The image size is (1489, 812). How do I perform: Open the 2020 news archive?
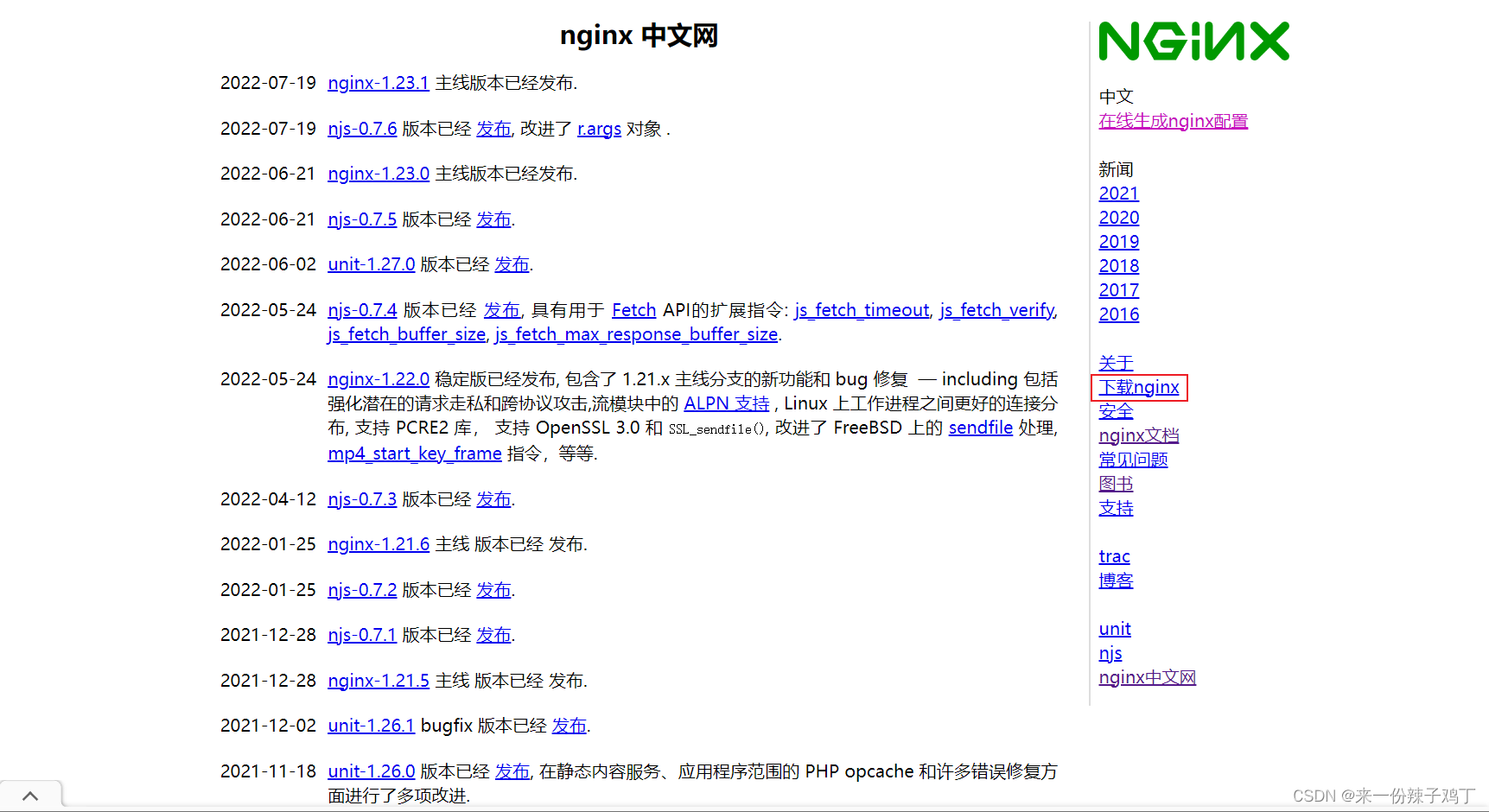(1119, 218)
